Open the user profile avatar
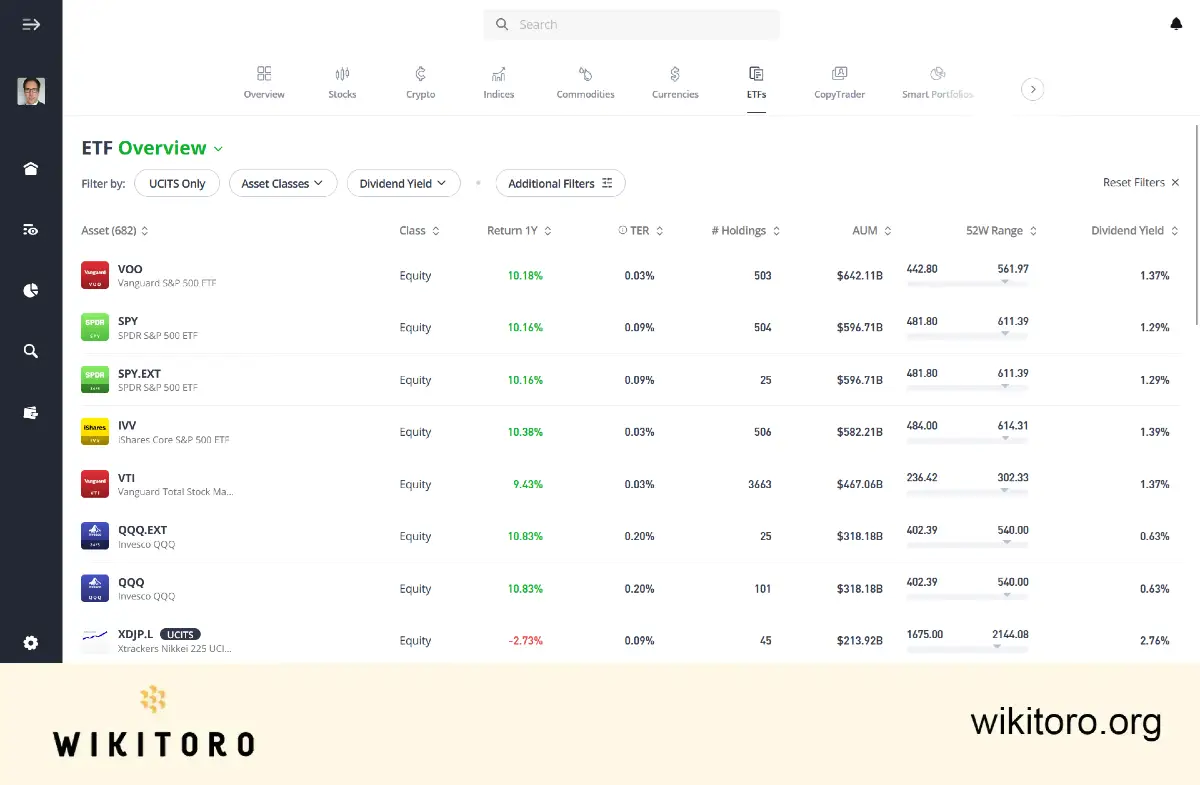The image size is (1200, 785). (31, 92)
